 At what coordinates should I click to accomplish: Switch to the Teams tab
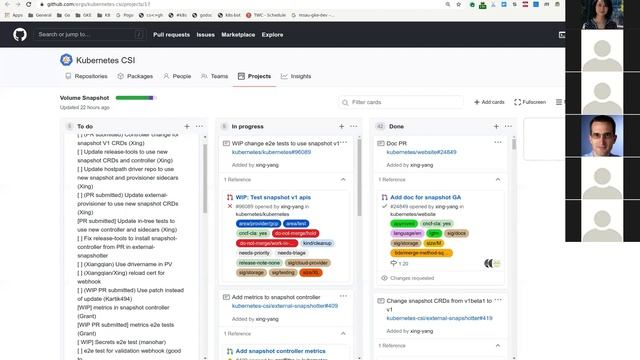pos(215,76)
